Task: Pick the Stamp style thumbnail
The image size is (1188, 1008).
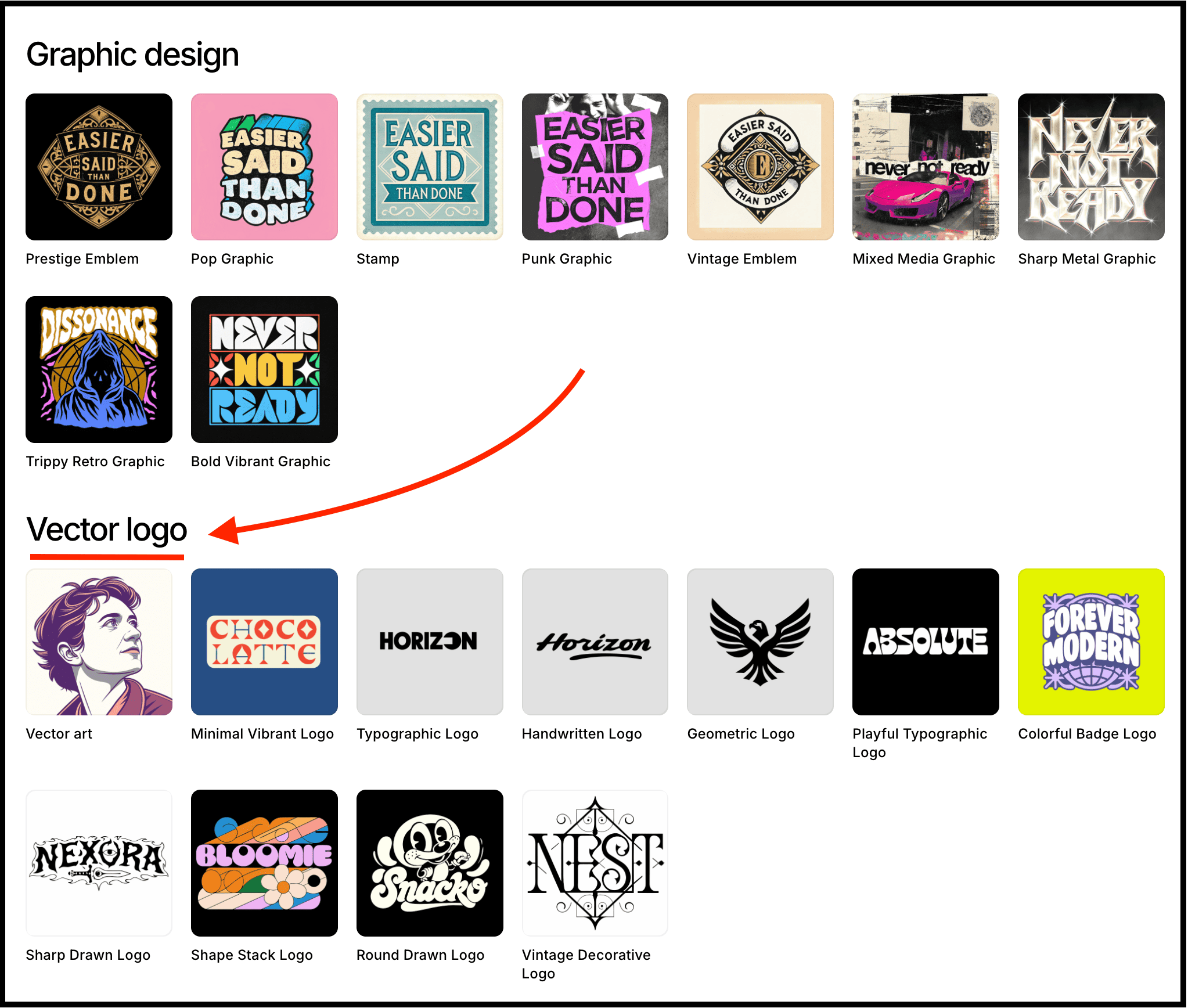Action: tap(430, 167)
